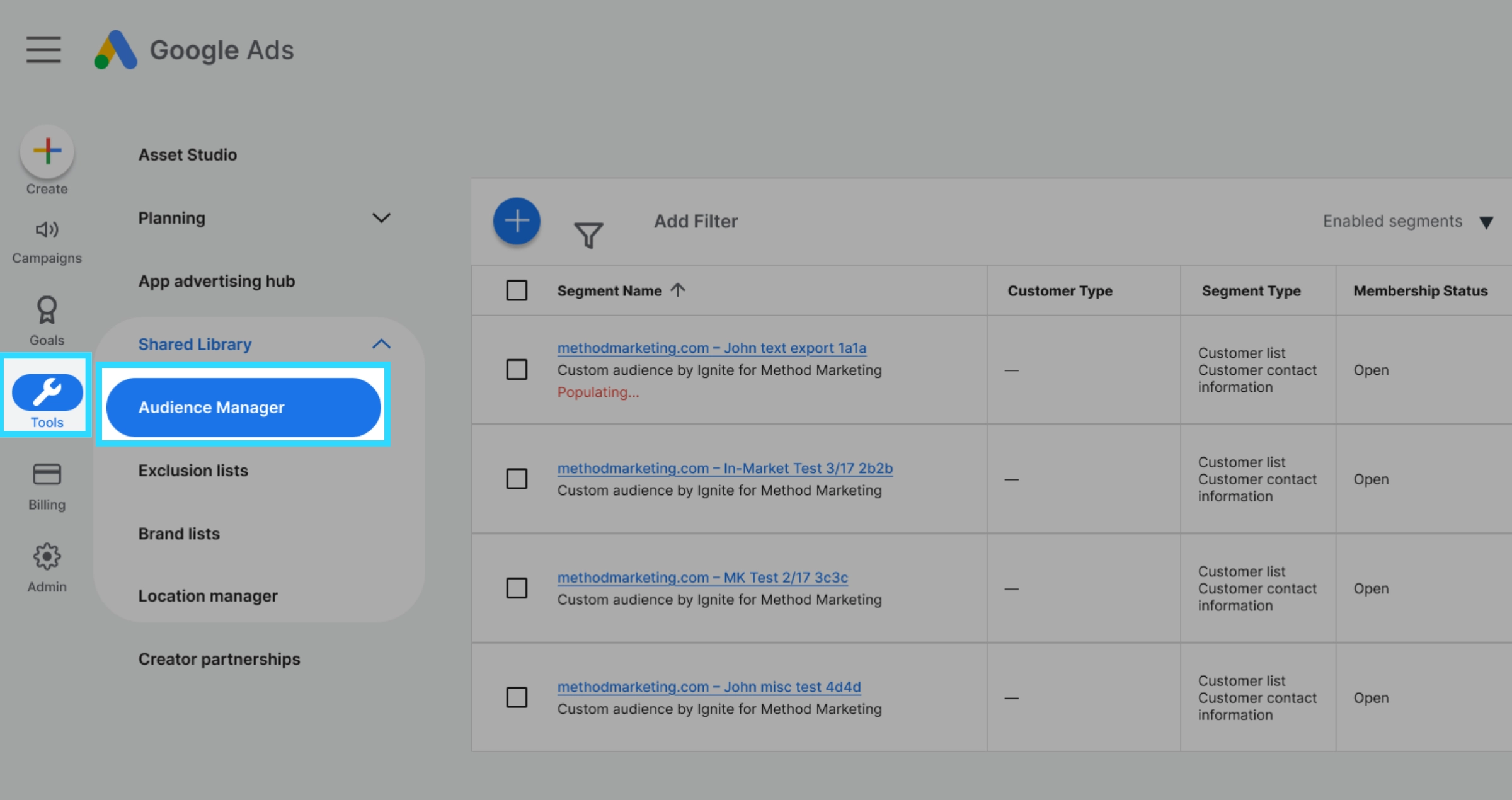
Task: Open Campaigns megaphone icon
Action: point(47,229)
